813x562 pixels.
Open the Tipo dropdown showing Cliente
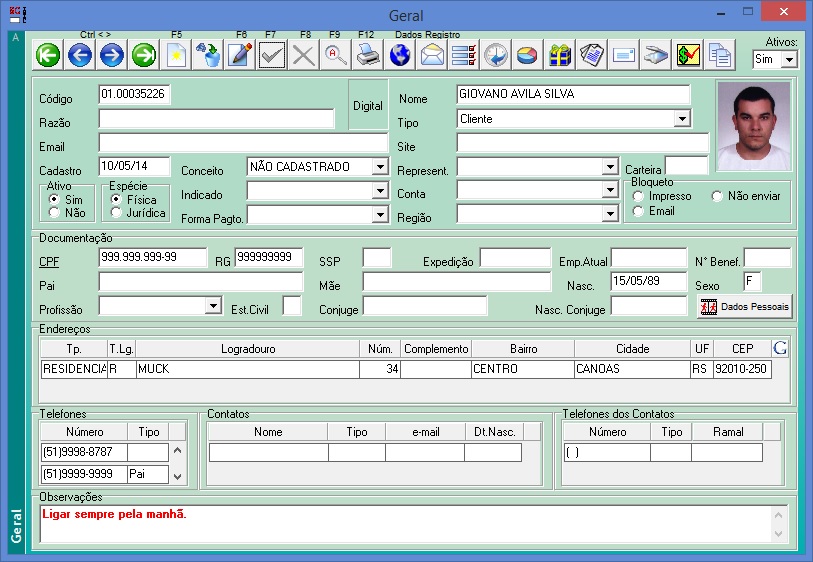(681, 119)
